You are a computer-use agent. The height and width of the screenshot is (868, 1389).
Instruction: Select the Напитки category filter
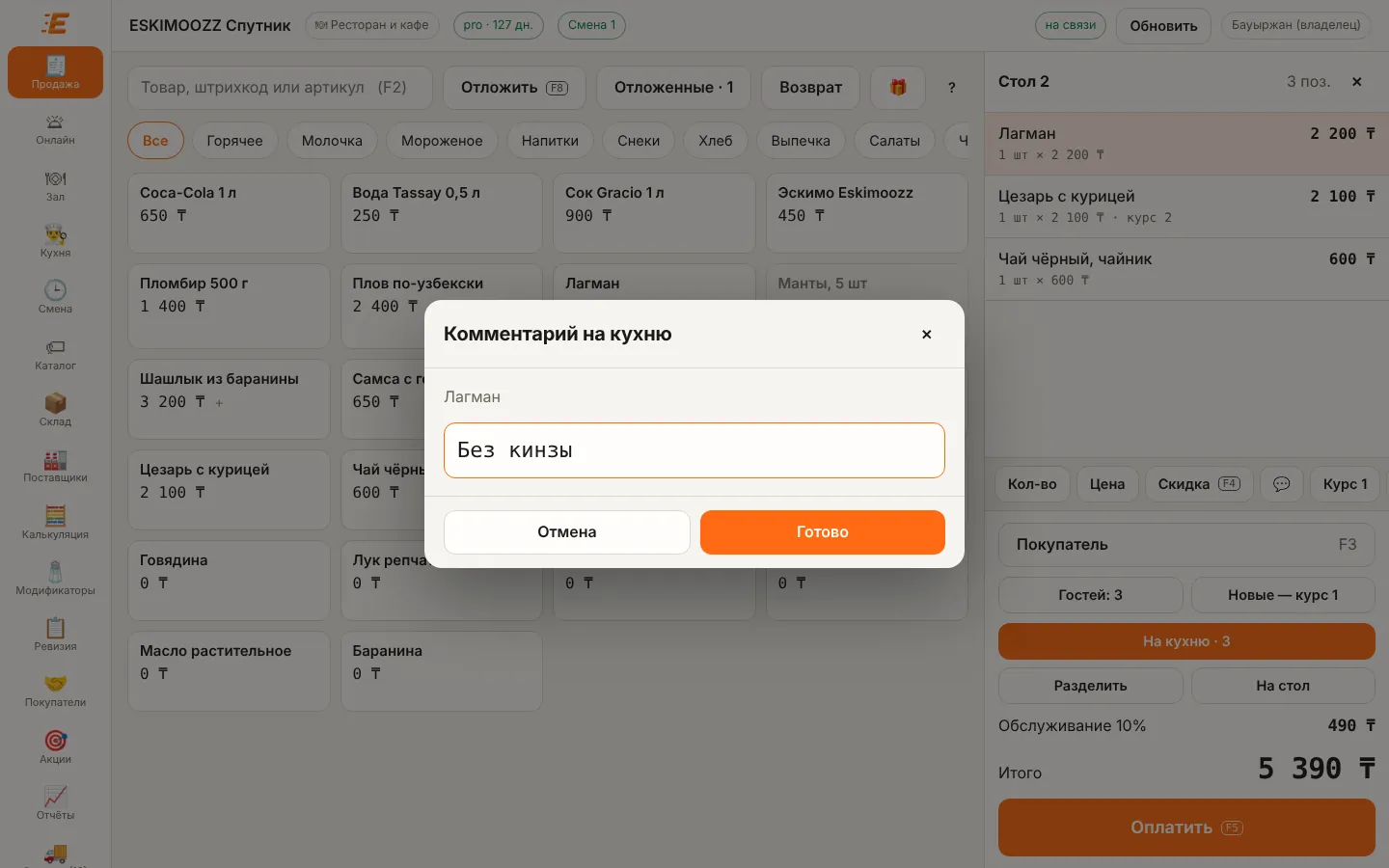(550, 141)
